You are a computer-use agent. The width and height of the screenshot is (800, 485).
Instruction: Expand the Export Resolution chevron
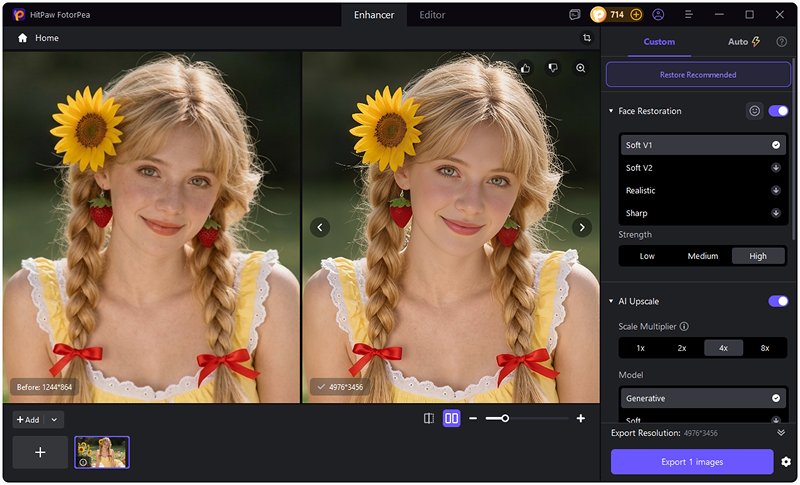pos(781,433)
